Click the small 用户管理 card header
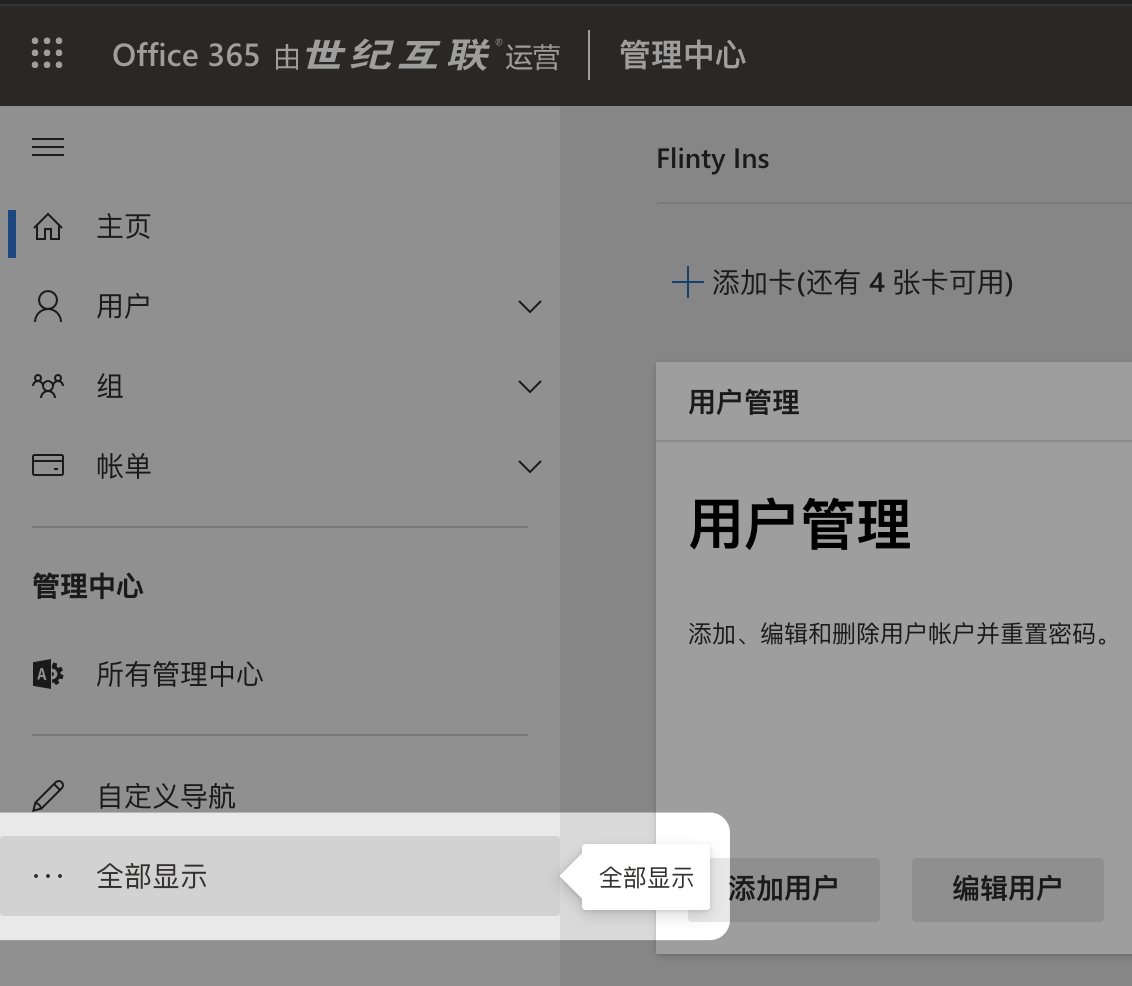The width and height of the screenshot is (1132, 986). [x=744, y=402]
